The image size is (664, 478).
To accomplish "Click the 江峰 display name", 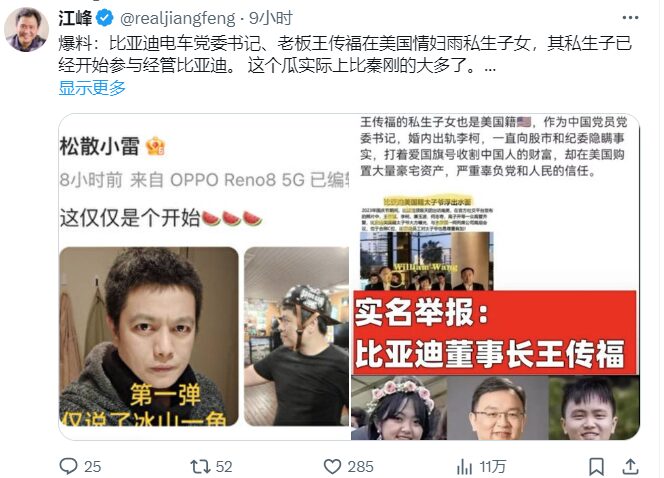I will pyautogui.click(x=75, y=18).
